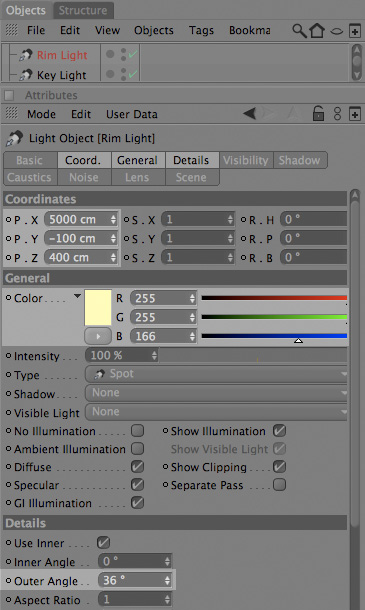Click the home icon in Objects toolbar
Image resolution: width=365 pixels, height=610 pixels.
coord(317,30)
